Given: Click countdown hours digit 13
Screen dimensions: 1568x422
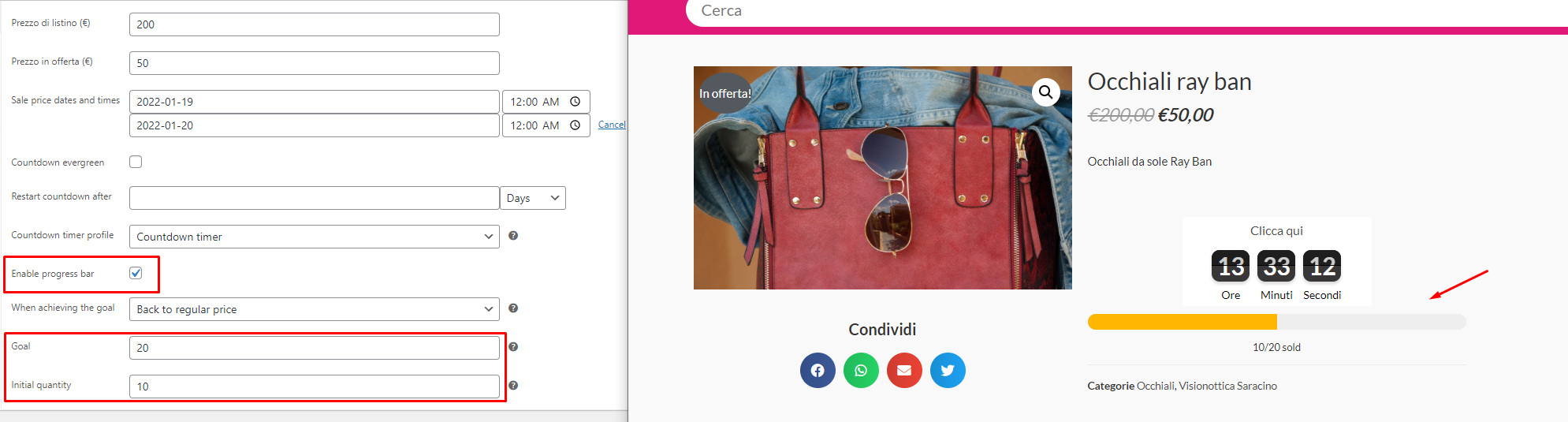Looking at the screenshot, I should pos(1231,267).
